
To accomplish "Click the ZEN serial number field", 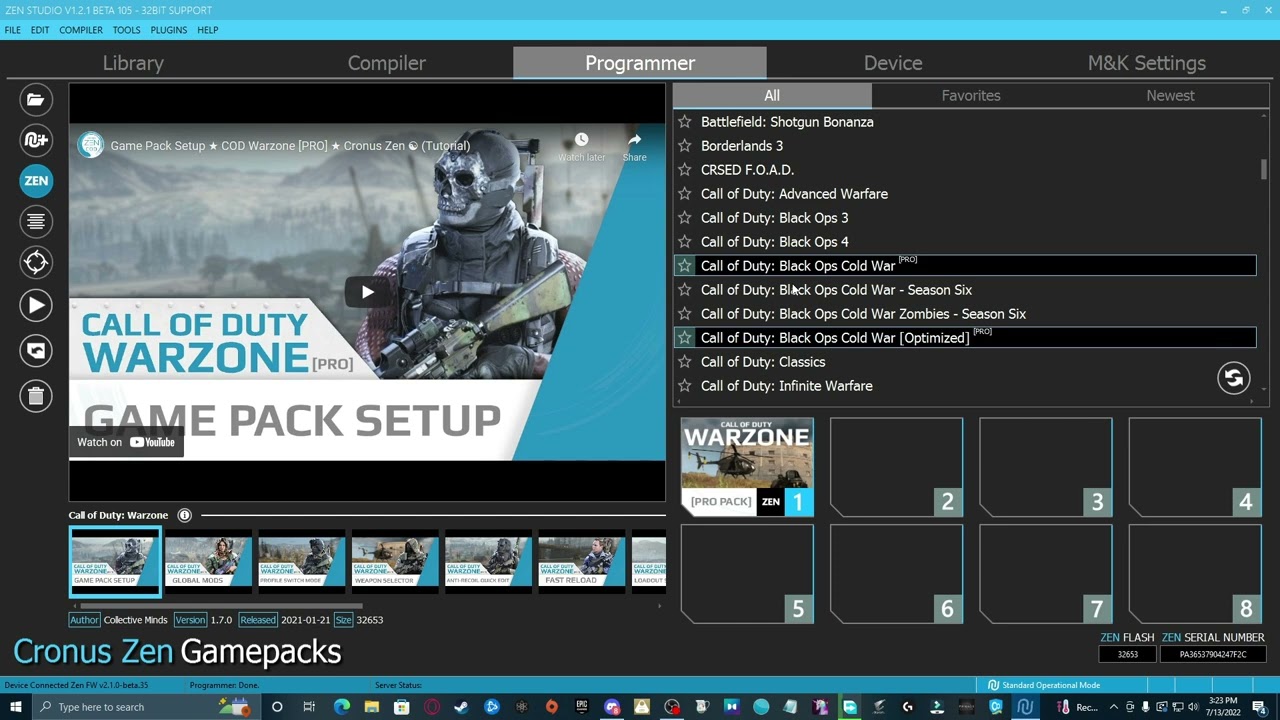I will (x=1212, y=655).
